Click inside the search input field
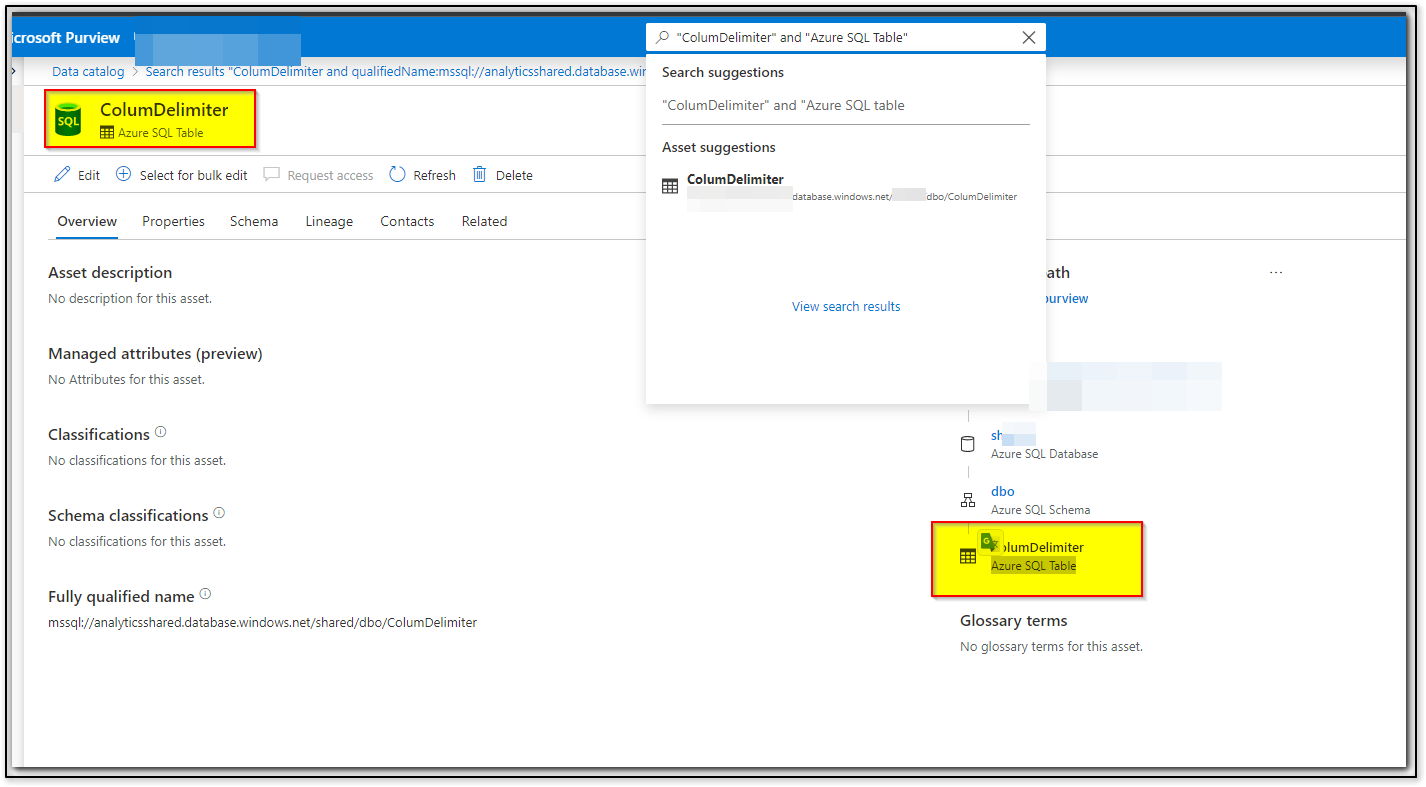The image size is (1426, 787). pyautogui.click(x=845, y=38)
